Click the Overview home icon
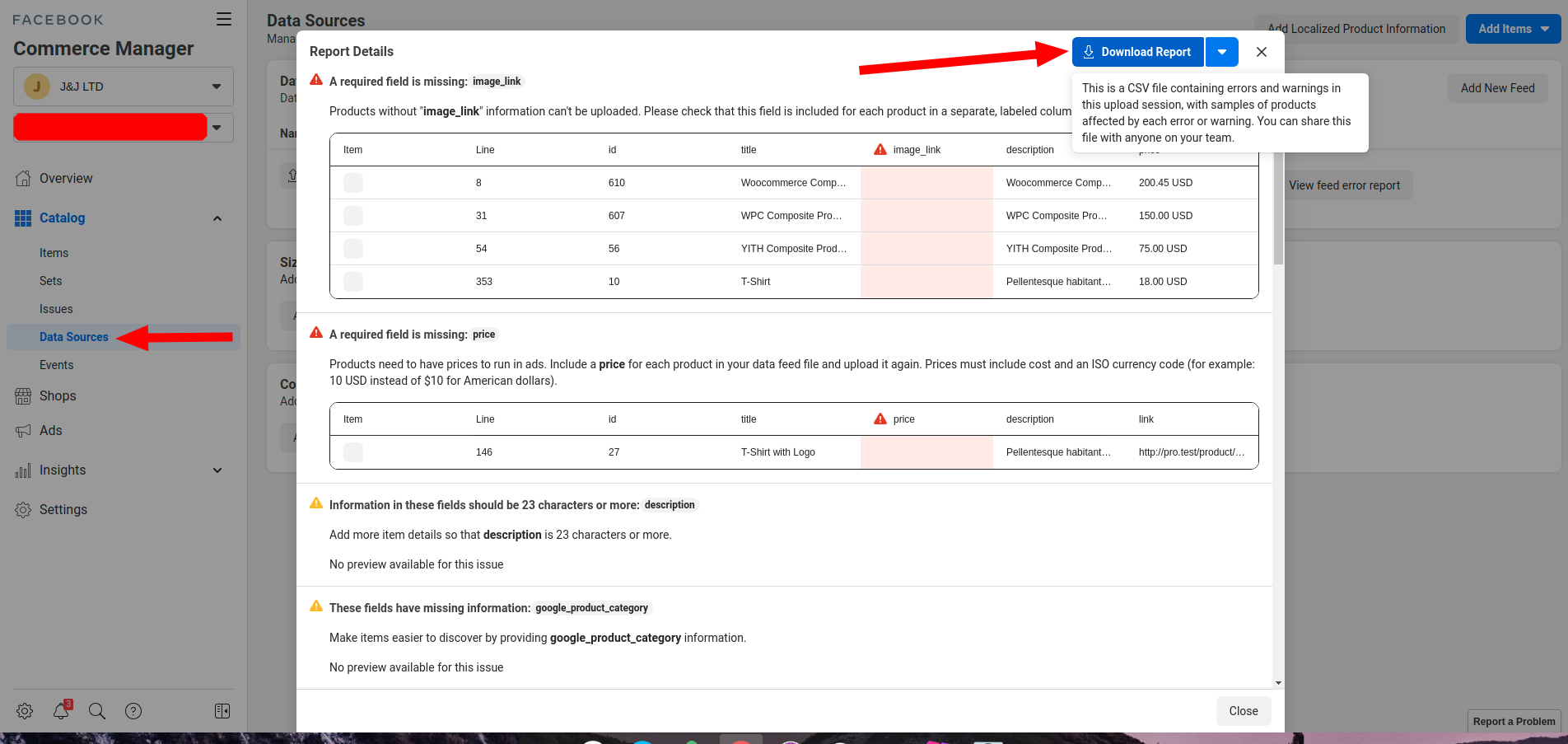1568x744 pixels. (23, 178)
